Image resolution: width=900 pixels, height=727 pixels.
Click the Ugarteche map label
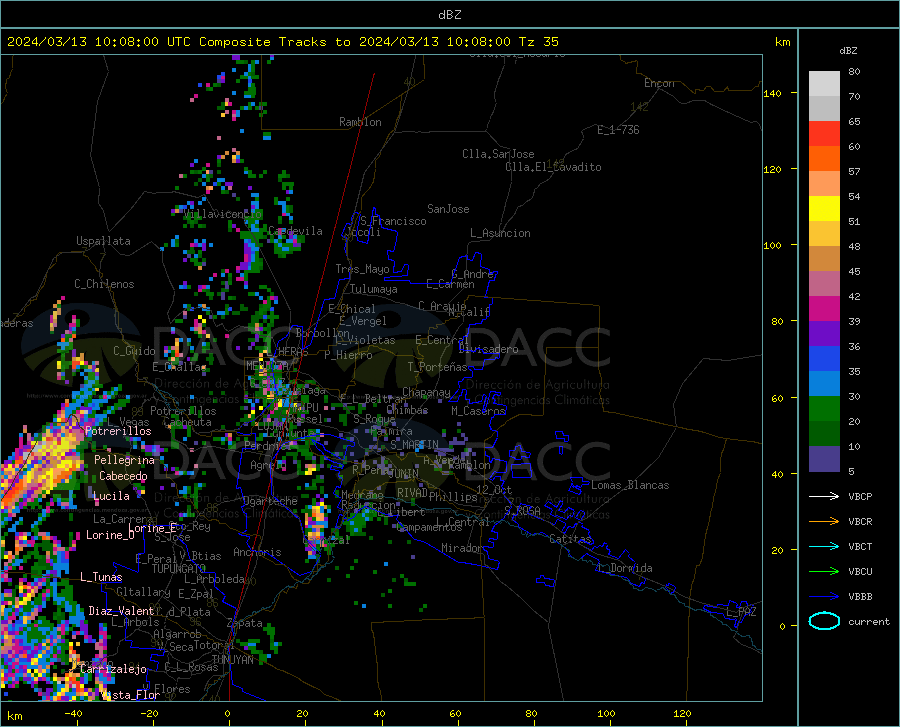coord(270,501)
